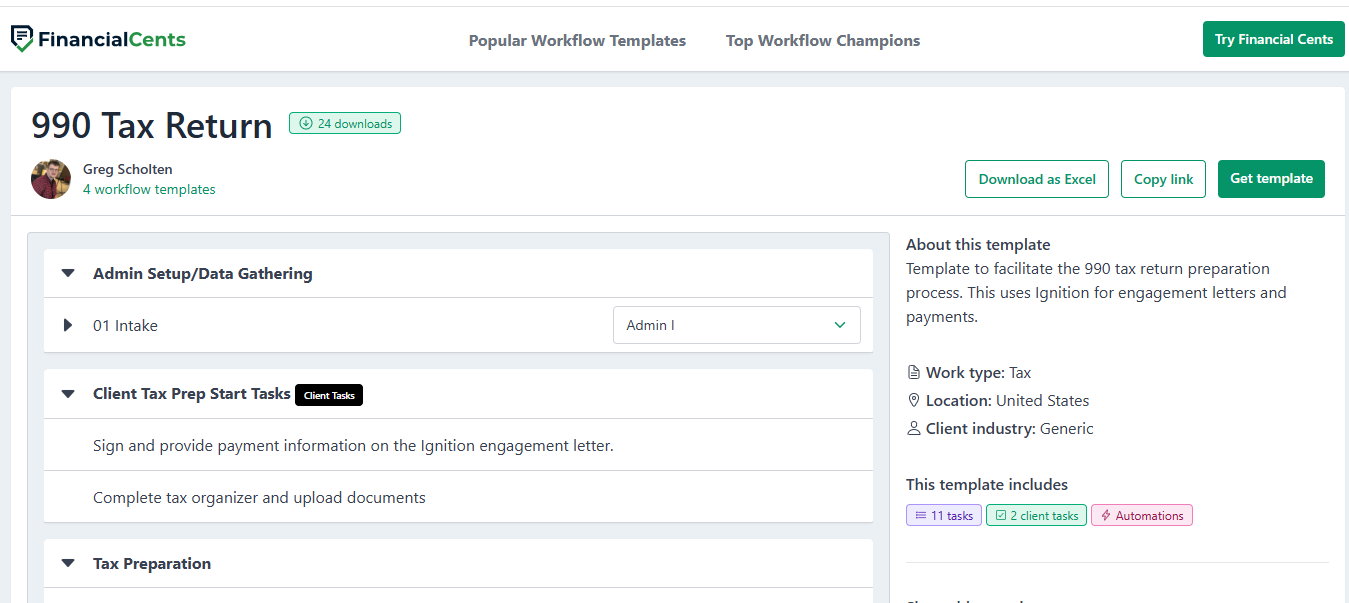Click Download as Excel button
This screenshot has height=603, width=1349.
(x=1037, y=179)
